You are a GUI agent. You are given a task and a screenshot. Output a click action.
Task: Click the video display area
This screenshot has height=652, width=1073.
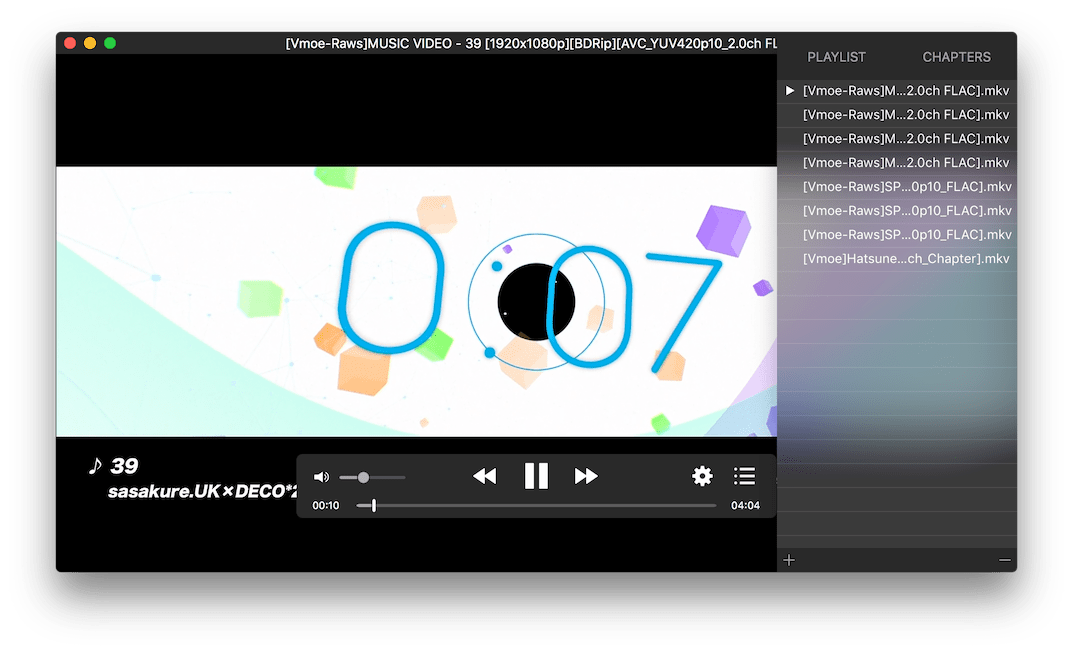tap(416, 302)
